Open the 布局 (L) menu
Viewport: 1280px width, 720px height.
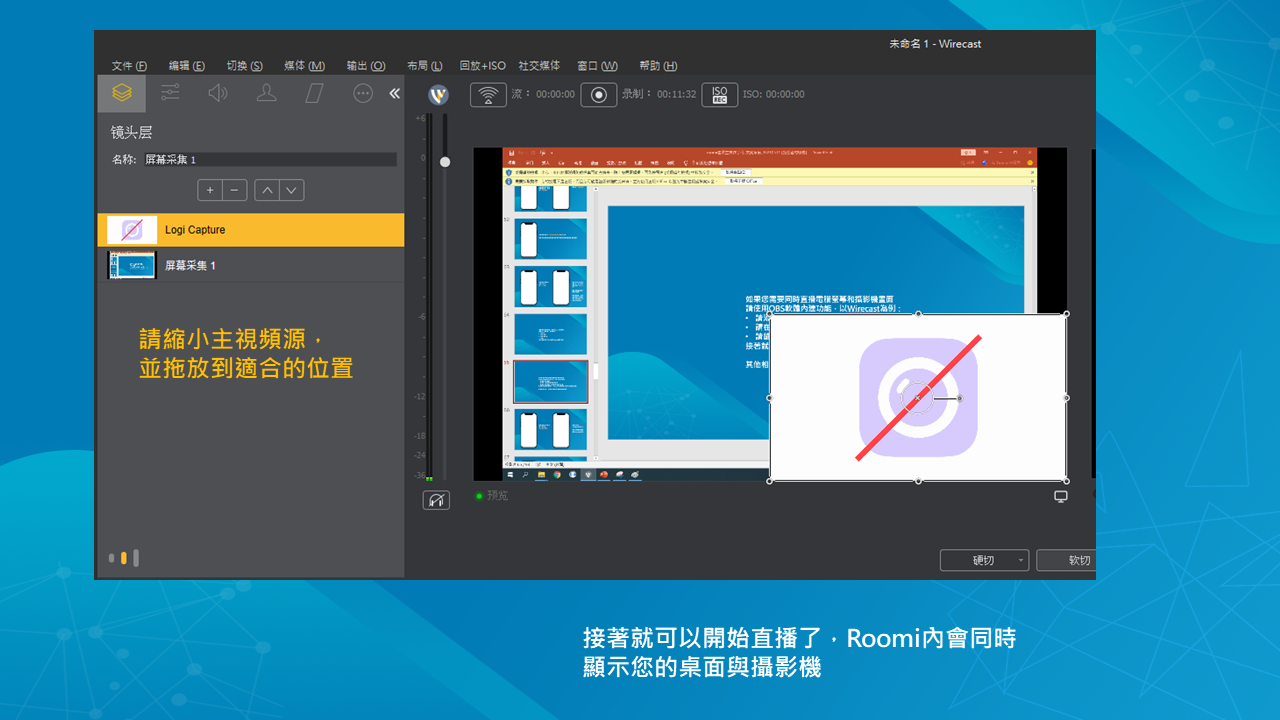(x=424, y=66)
